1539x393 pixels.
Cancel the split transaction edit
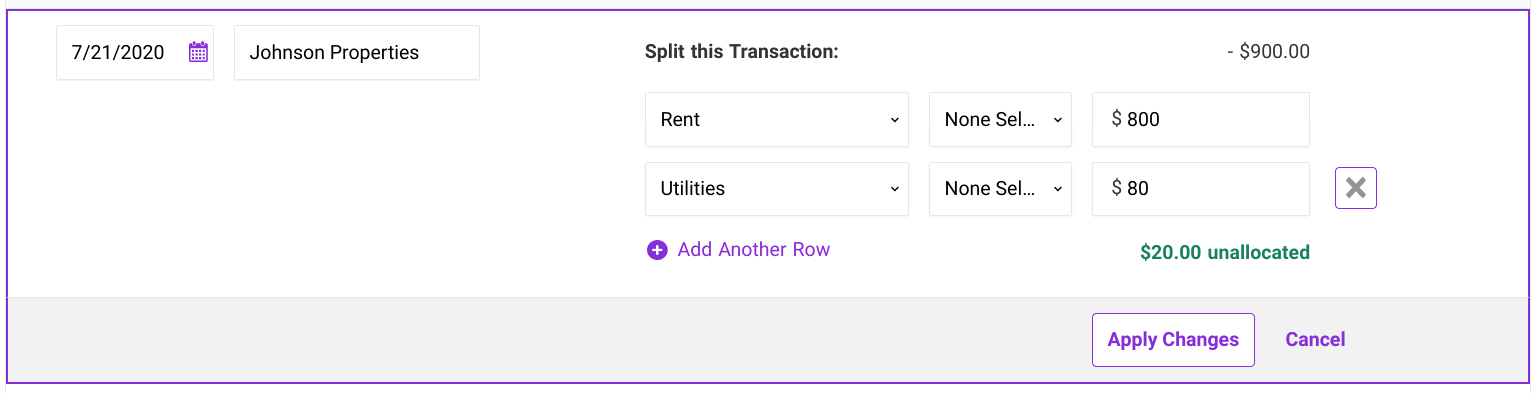[1315, 340]
